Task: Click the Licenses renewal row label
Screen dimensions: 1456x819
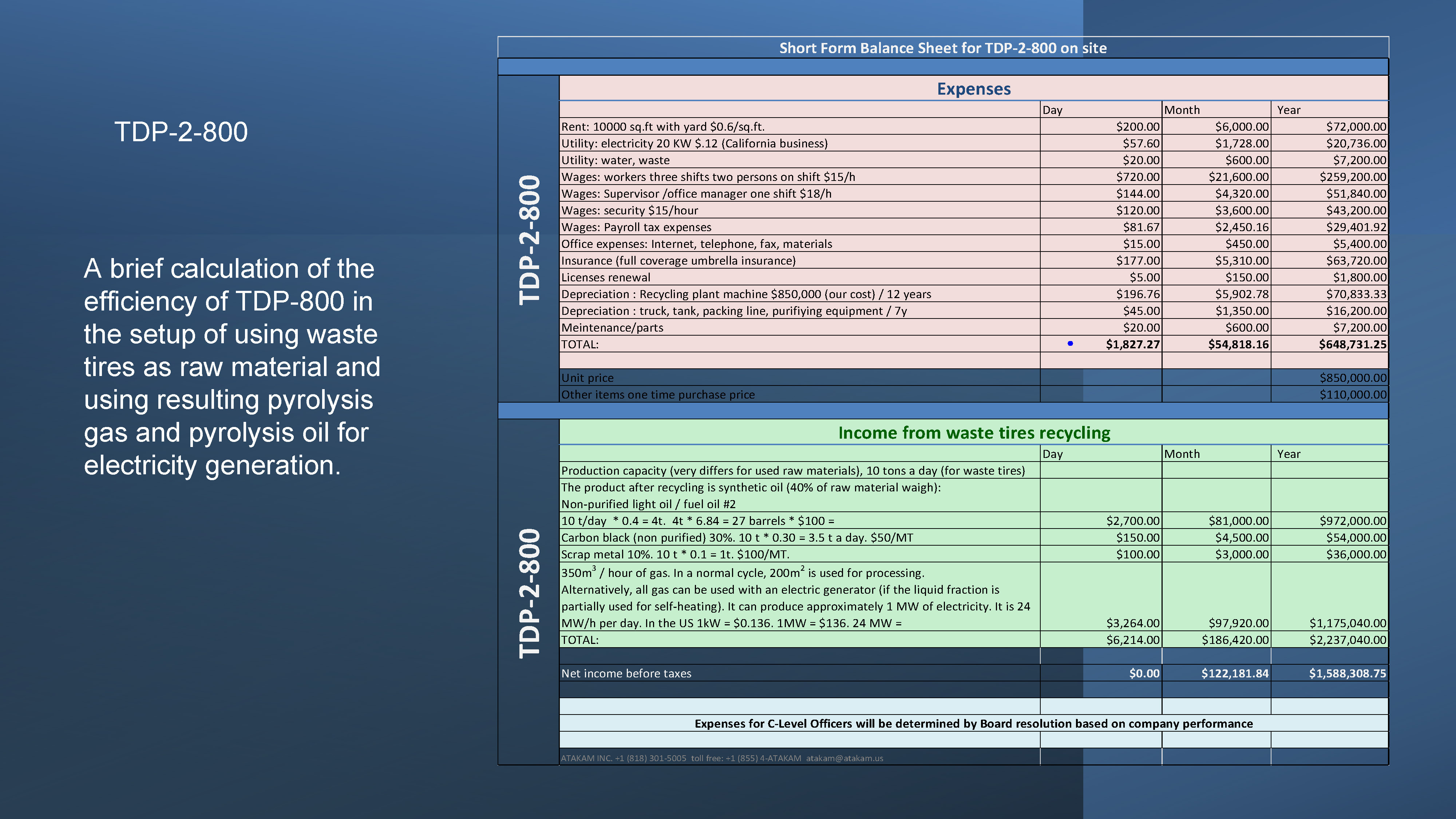Action: (x=605, y=277)
